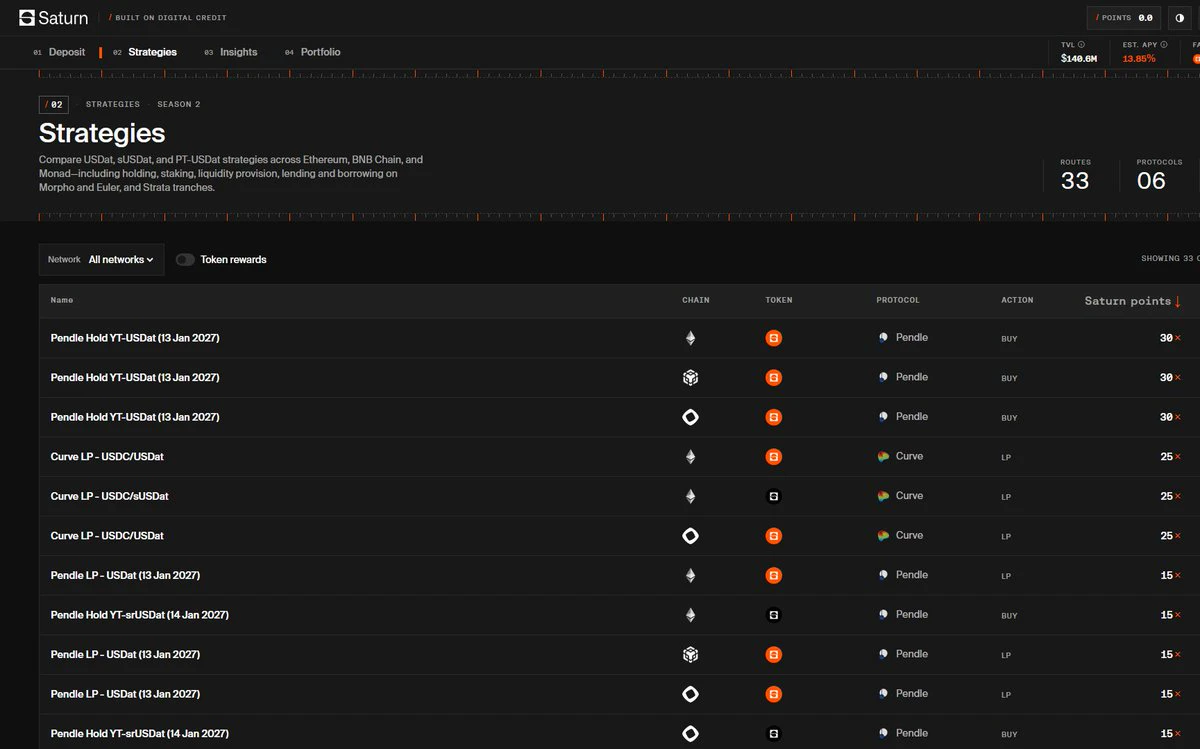Click the Strategies page heading
1200x749 pixels.
click(x=102, y=133)
